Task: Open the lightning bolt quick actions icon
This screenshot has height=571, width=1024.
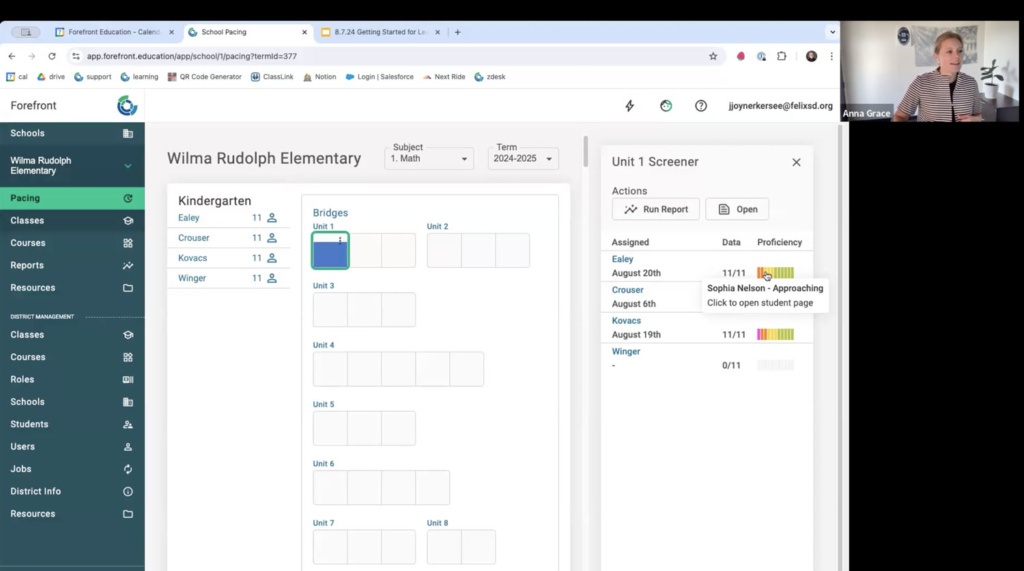Action: tap(630, 106)
